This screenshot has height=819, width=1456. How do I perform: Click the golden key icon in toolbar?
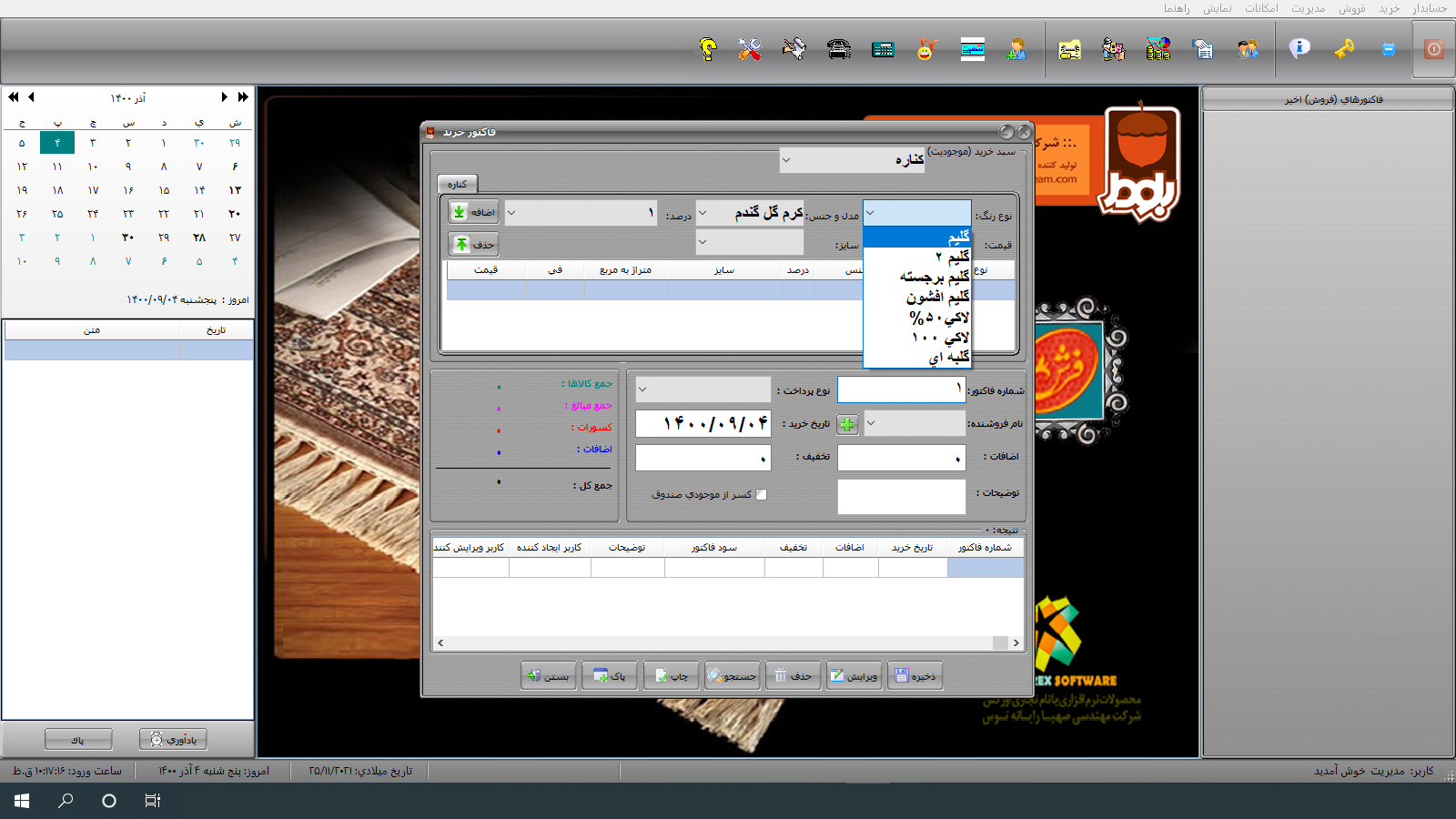point(1344,49)
